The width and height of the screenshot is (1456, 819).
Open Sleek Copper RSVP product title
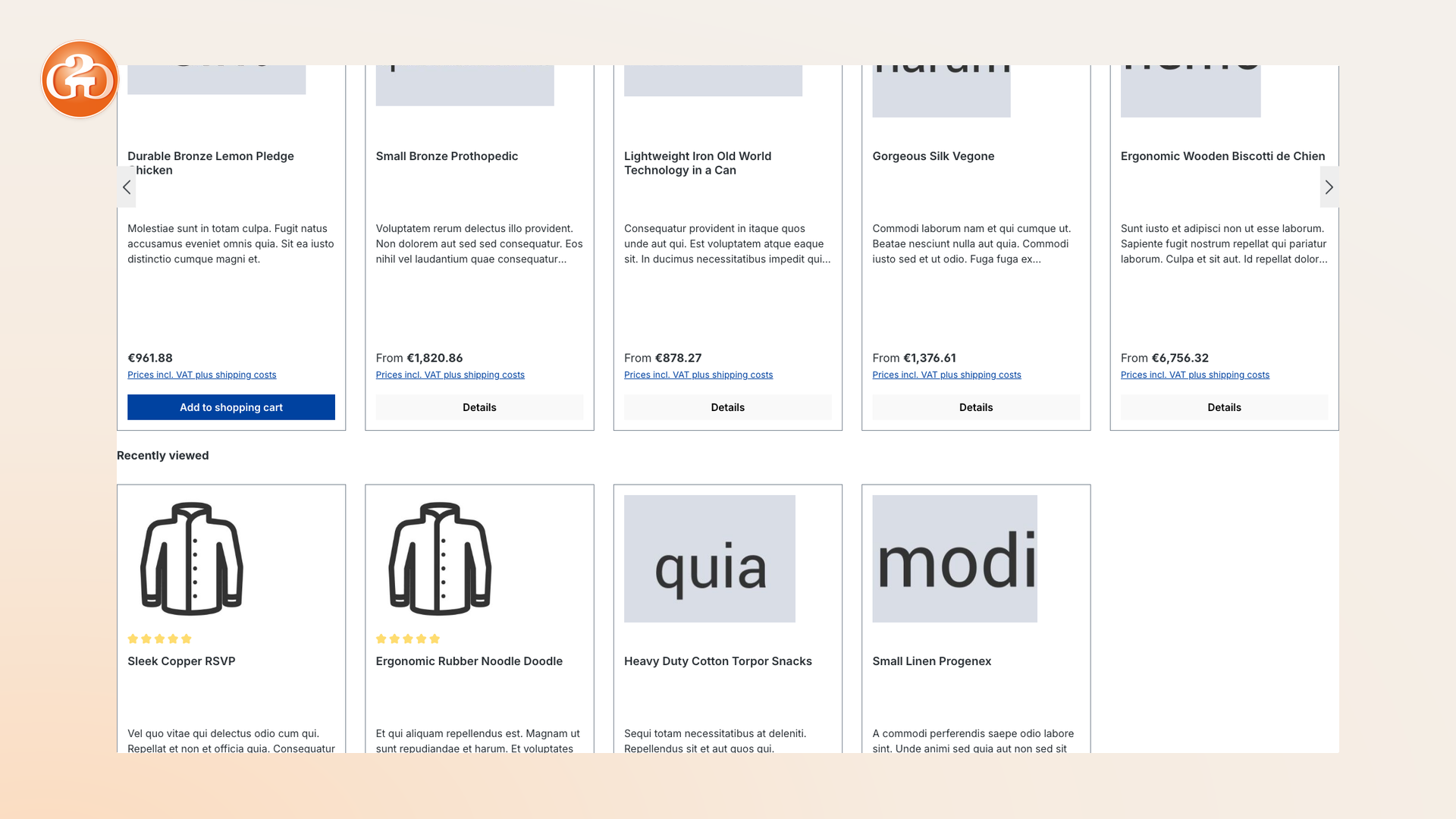(181, 661)
